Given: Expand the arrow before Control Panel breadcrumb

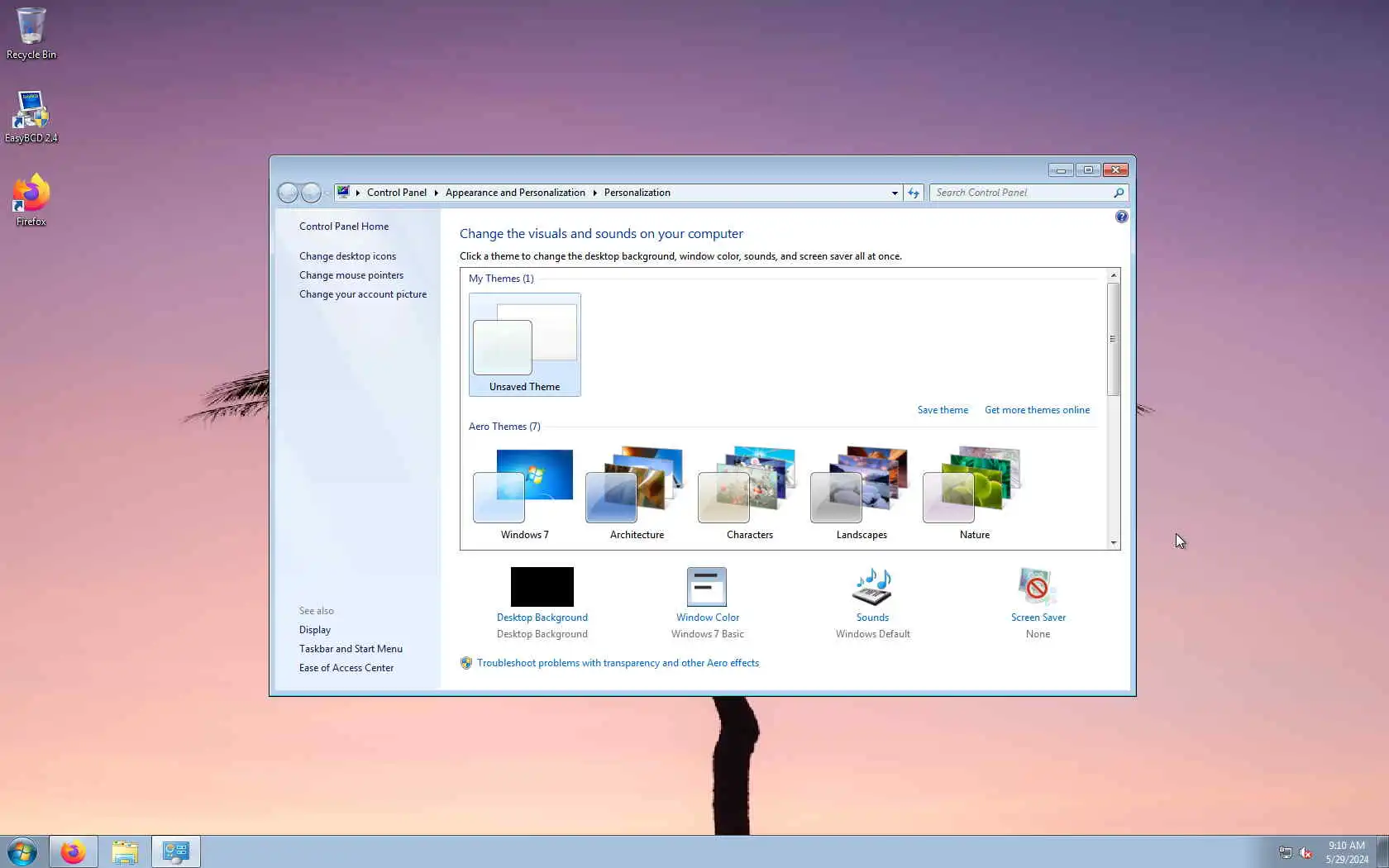Looking at the screenshot, I should [x=358, y=193].
